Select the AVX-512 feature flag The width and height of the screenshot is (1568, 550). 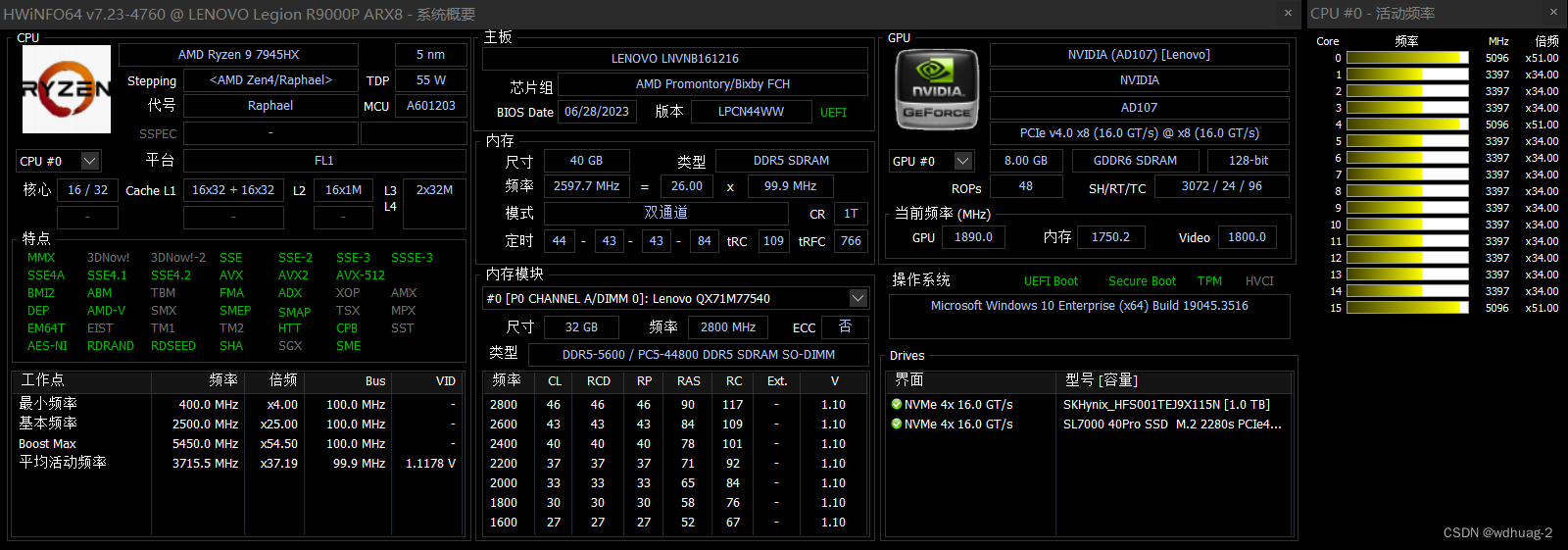click(x=361, y=275)
